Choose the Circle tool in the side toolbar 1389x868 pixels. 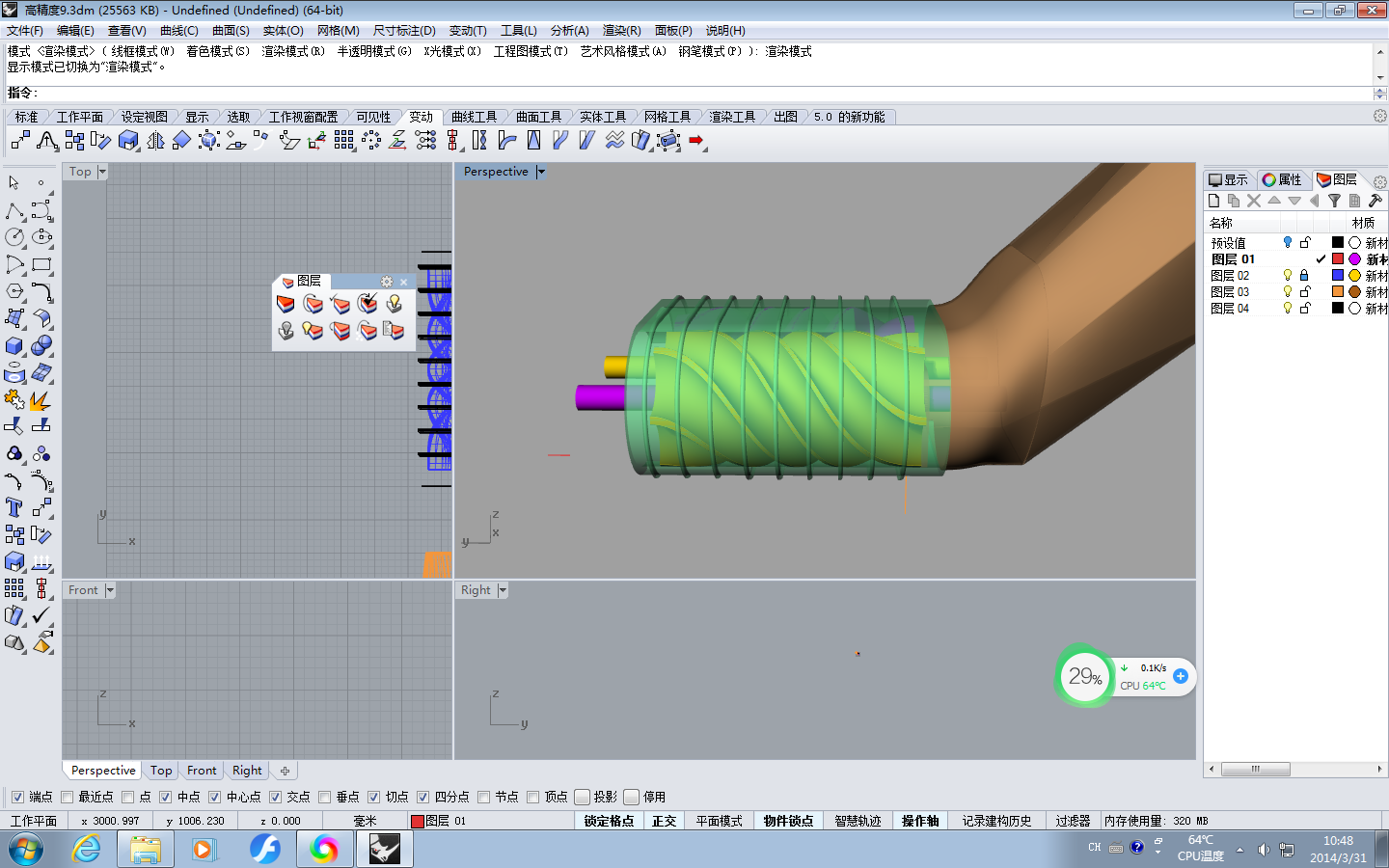pos(14,237)
